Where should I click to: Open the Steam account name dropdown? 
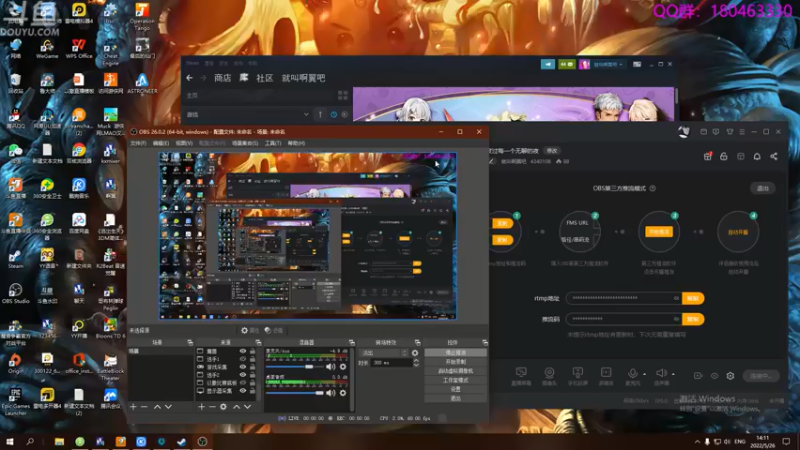tap(606, 64)
